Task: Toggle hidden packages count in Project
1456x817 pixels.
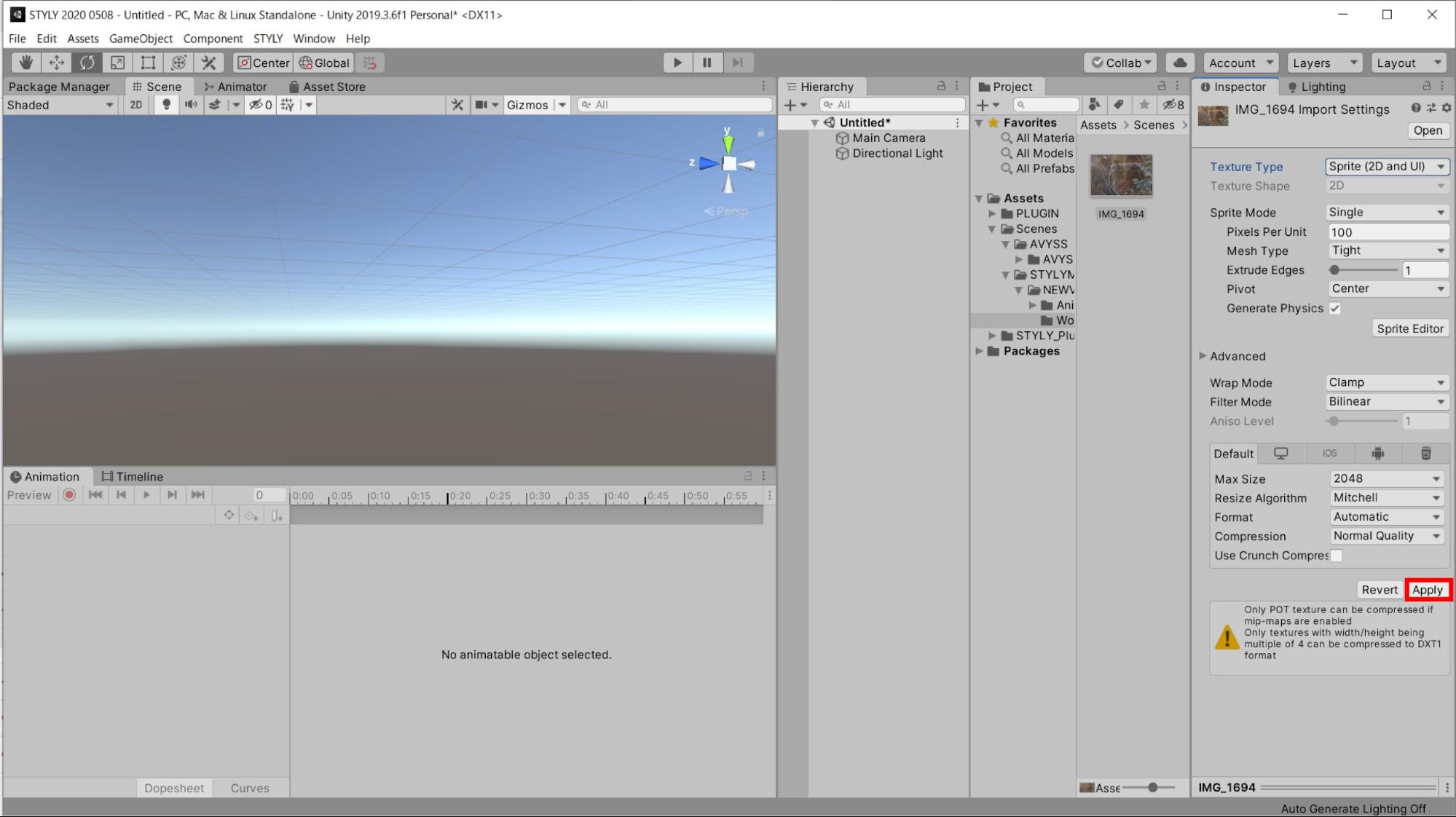Action: pos(1173,105)
